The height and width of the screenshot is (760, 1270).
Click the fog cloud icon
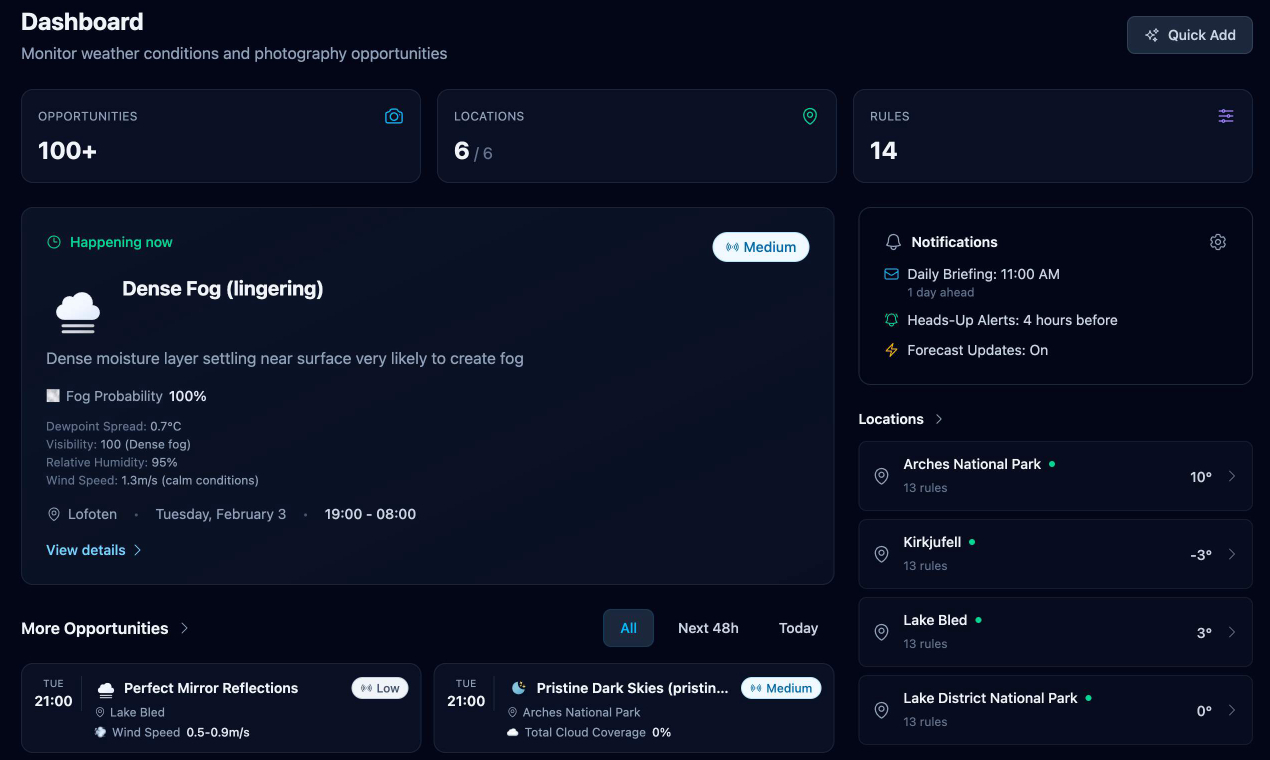coord(78,312)
